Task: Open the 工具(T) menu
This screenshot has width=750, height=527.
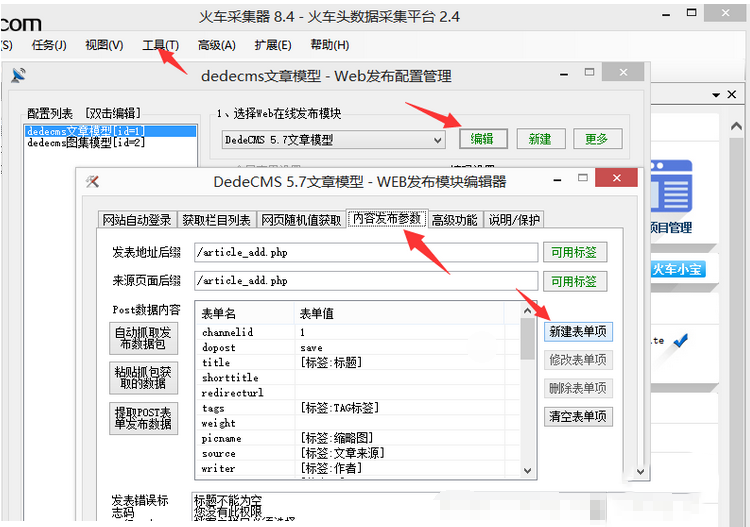Action: click(x=160, y=45)
